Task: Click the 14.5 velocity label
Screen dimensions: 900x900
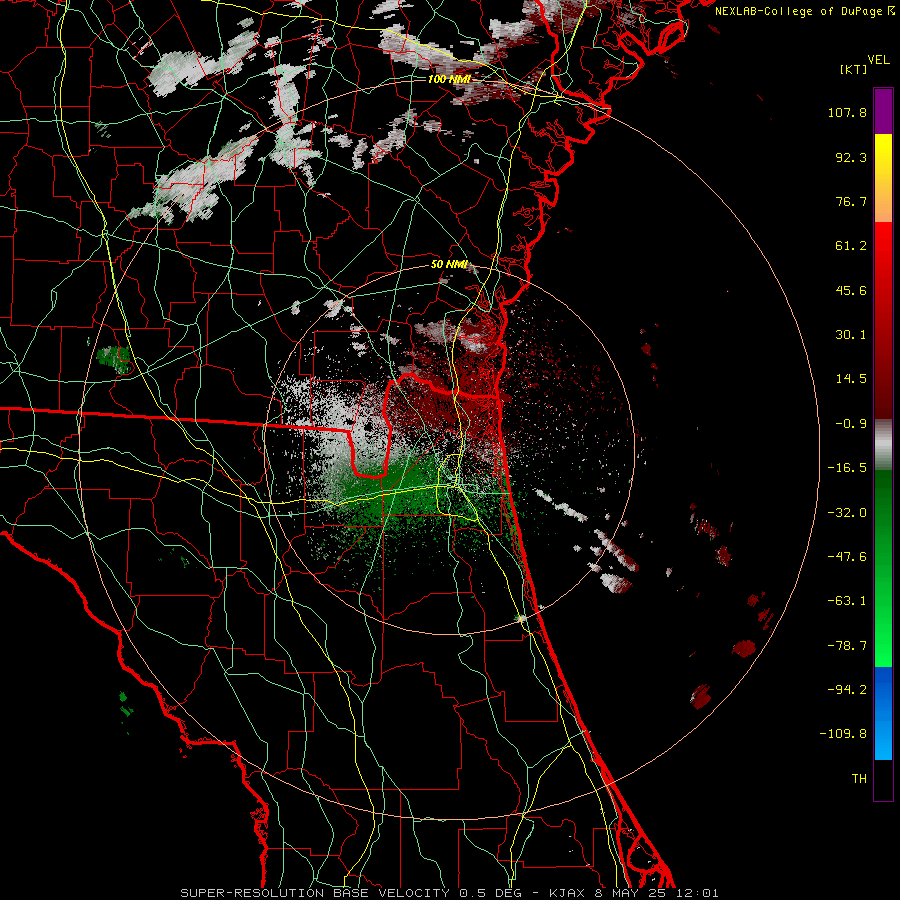Action: (851, 379)
